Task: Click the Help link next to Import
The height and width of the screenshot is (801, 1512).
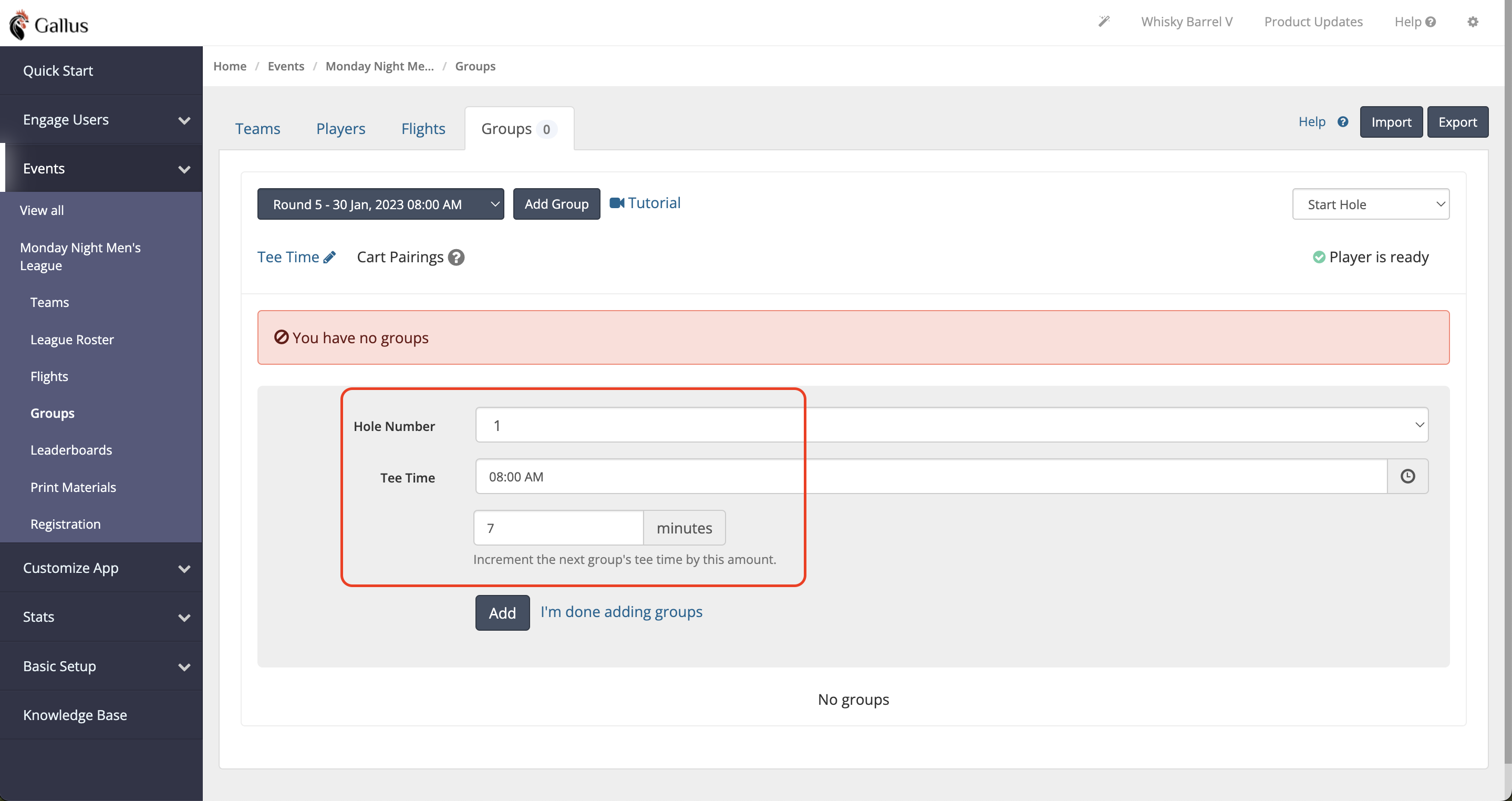Action: [x=1312, y=121]
